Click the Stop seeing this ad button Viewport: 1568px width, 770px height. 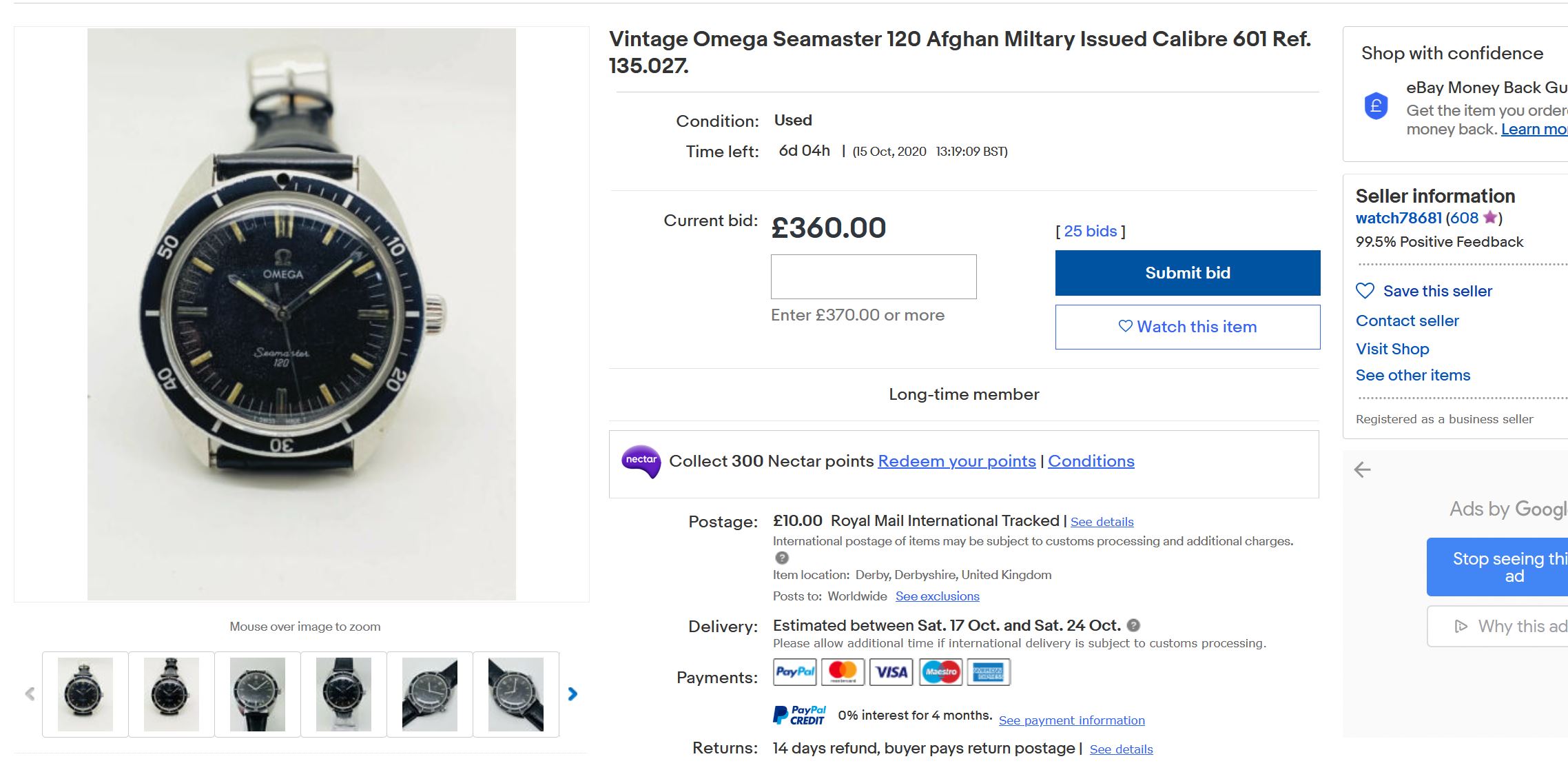(x=1497, y=567)
